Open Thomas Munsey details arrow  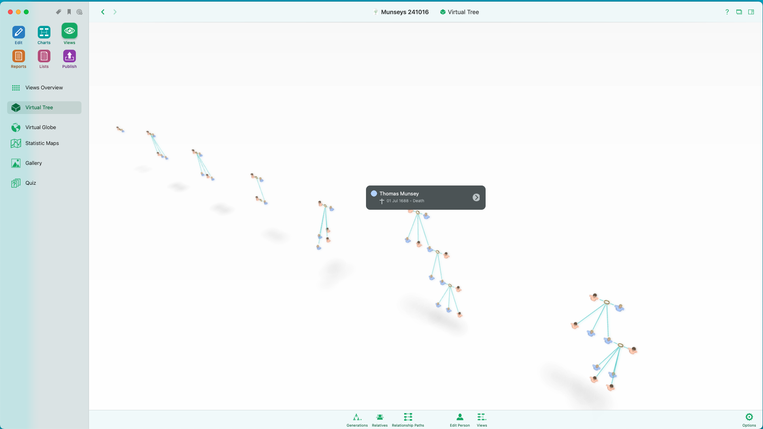[x=476, y=197]
